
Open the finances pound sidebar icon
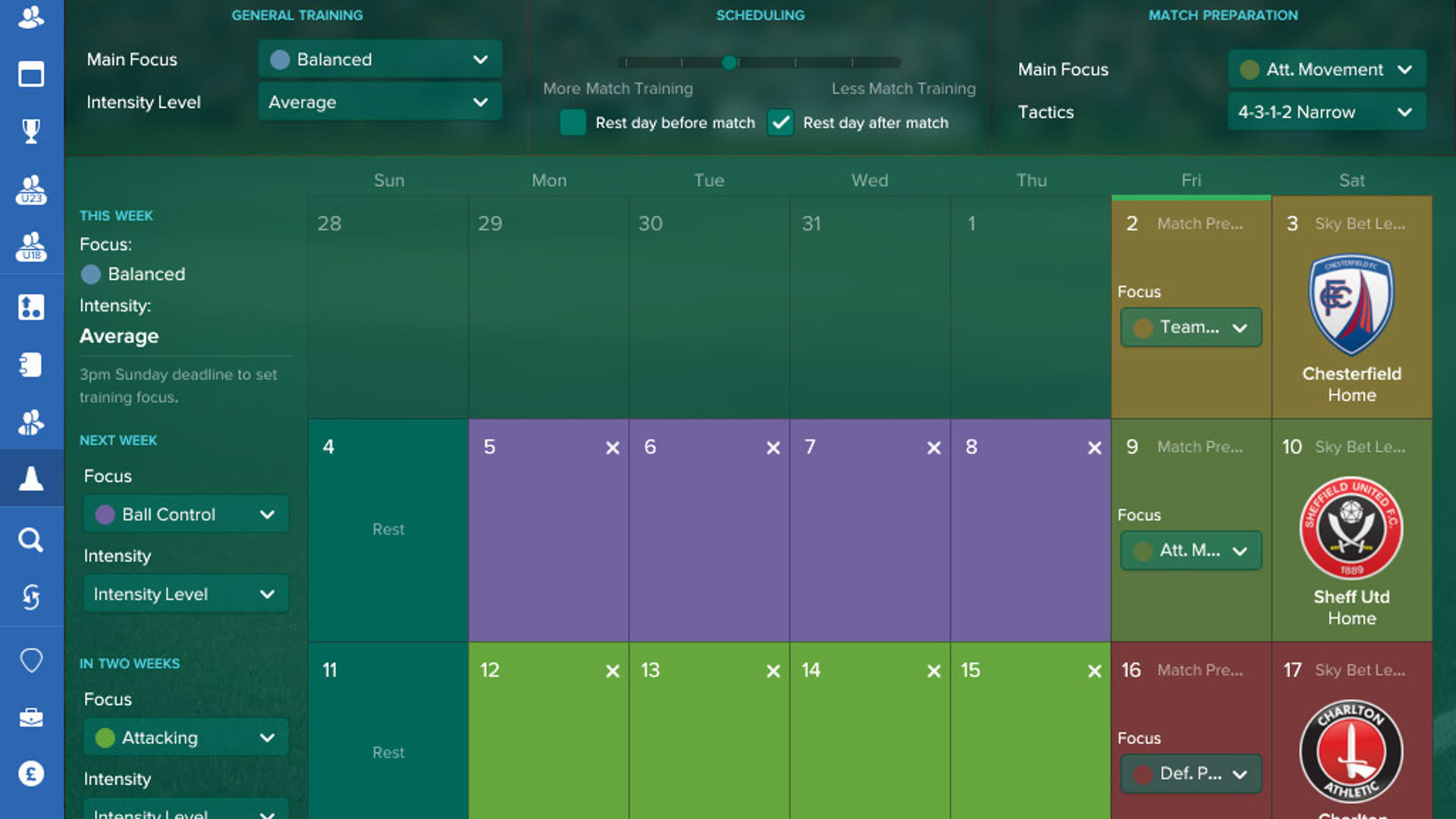31,774
